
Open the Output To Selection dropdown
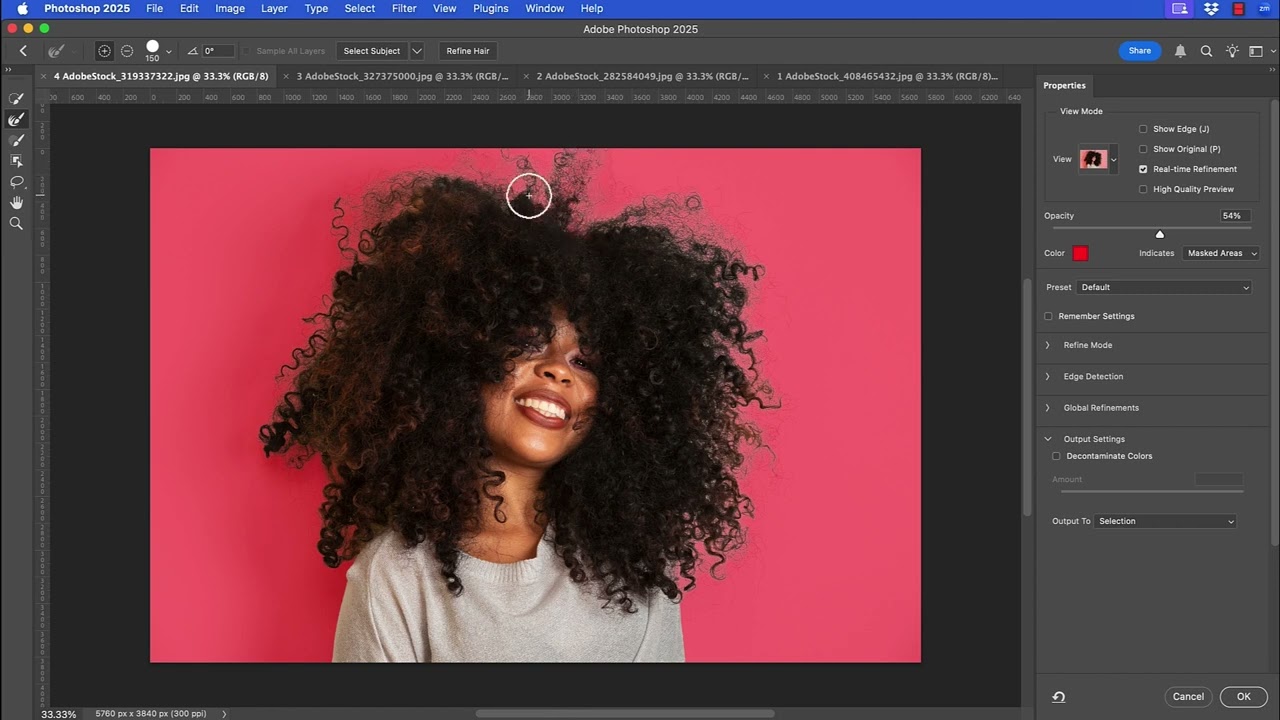point(1165,521)
